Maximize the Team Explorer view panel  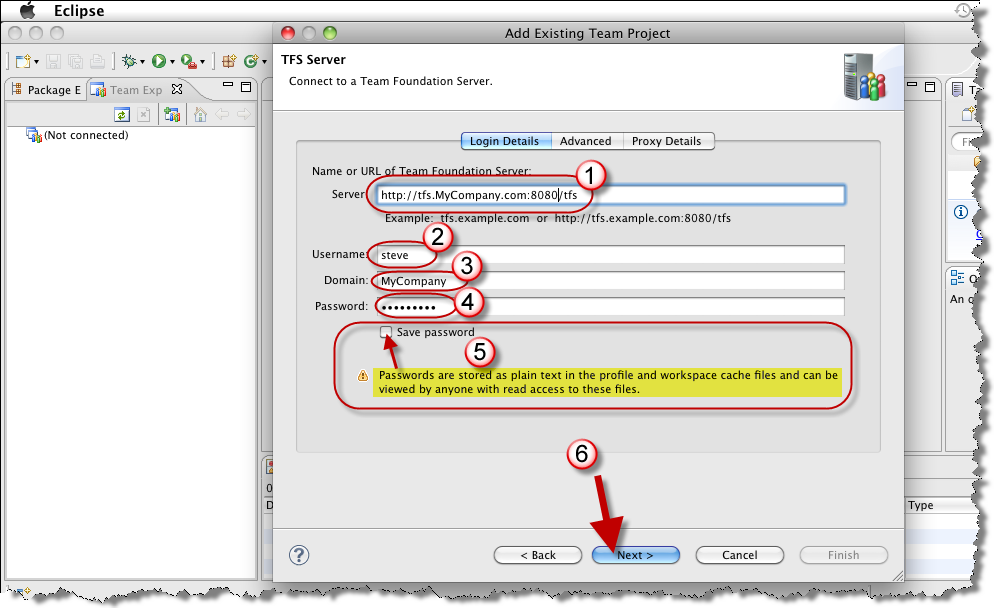(246, 87)
